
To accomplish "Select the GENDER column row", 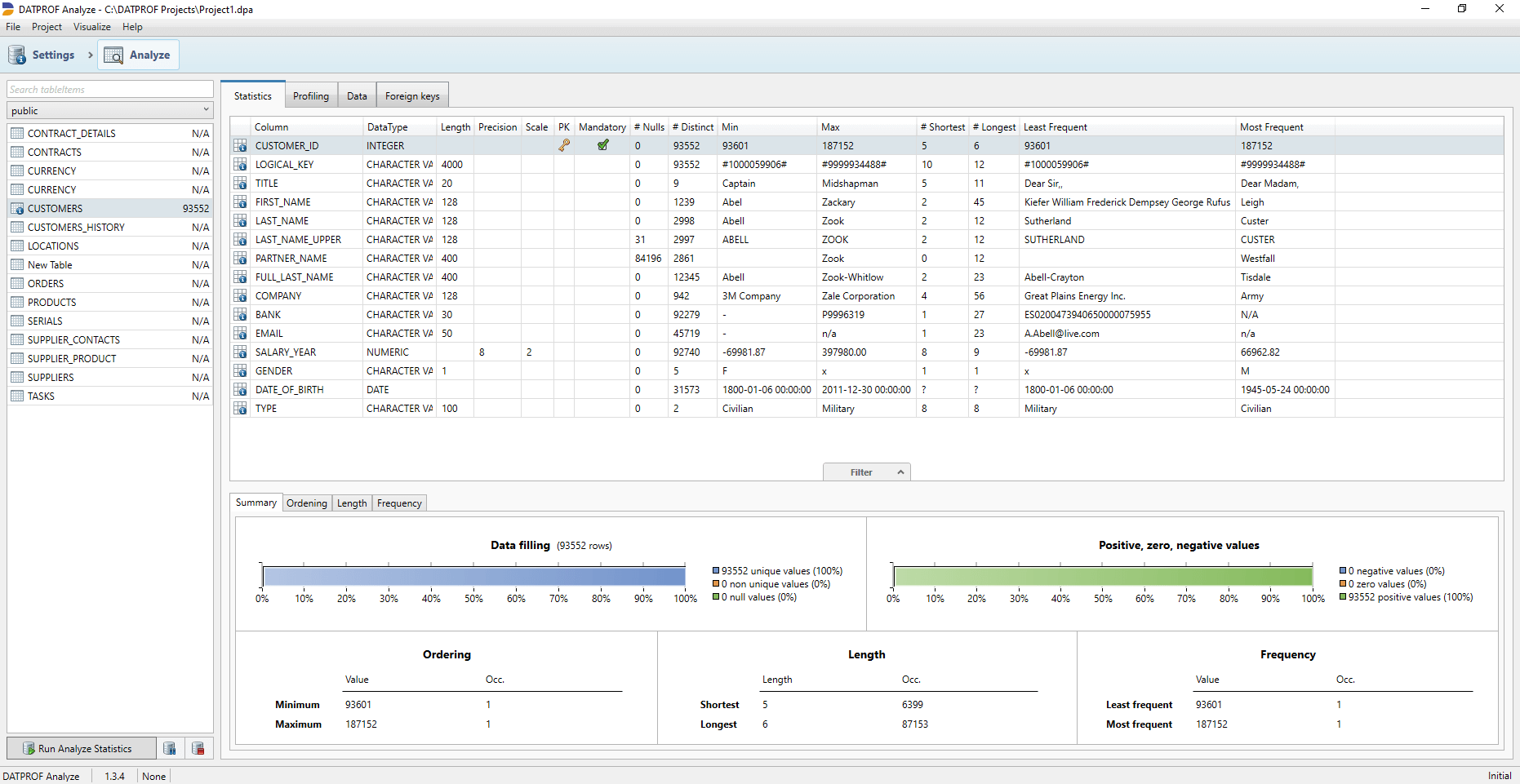I will [x=866, y=370].
